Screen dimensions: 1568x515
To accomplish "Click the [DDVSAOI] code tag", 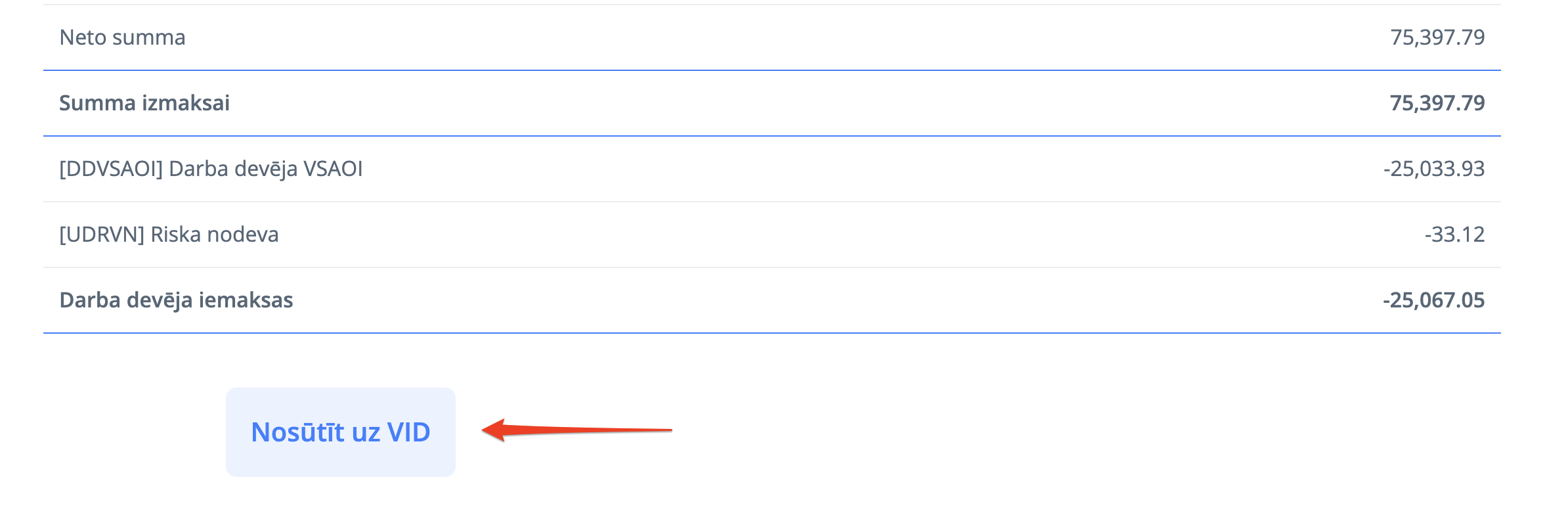I will click(x=111, y=169).
